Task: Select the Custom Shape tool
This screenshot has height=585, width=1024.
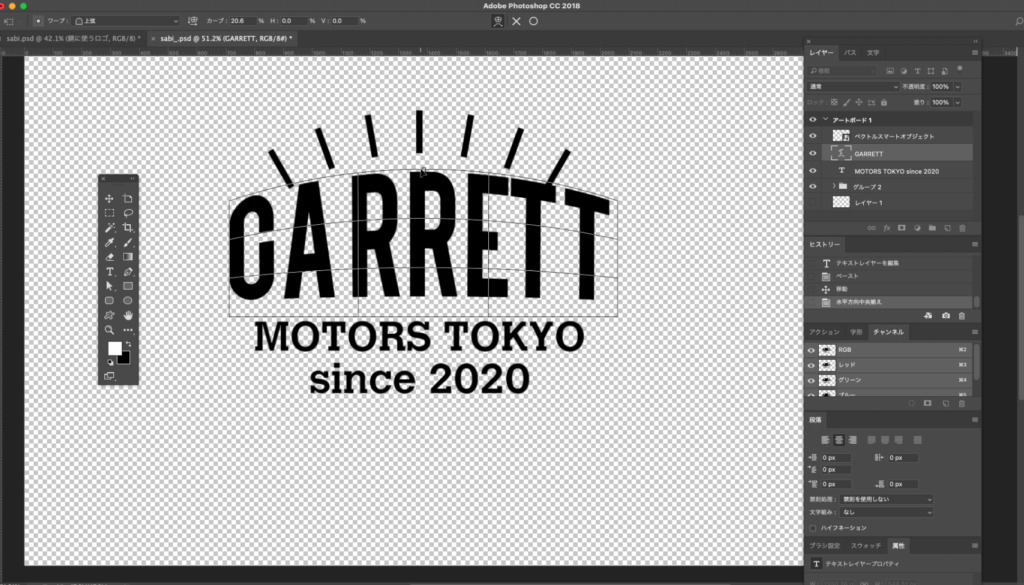Action: (109, 315)
